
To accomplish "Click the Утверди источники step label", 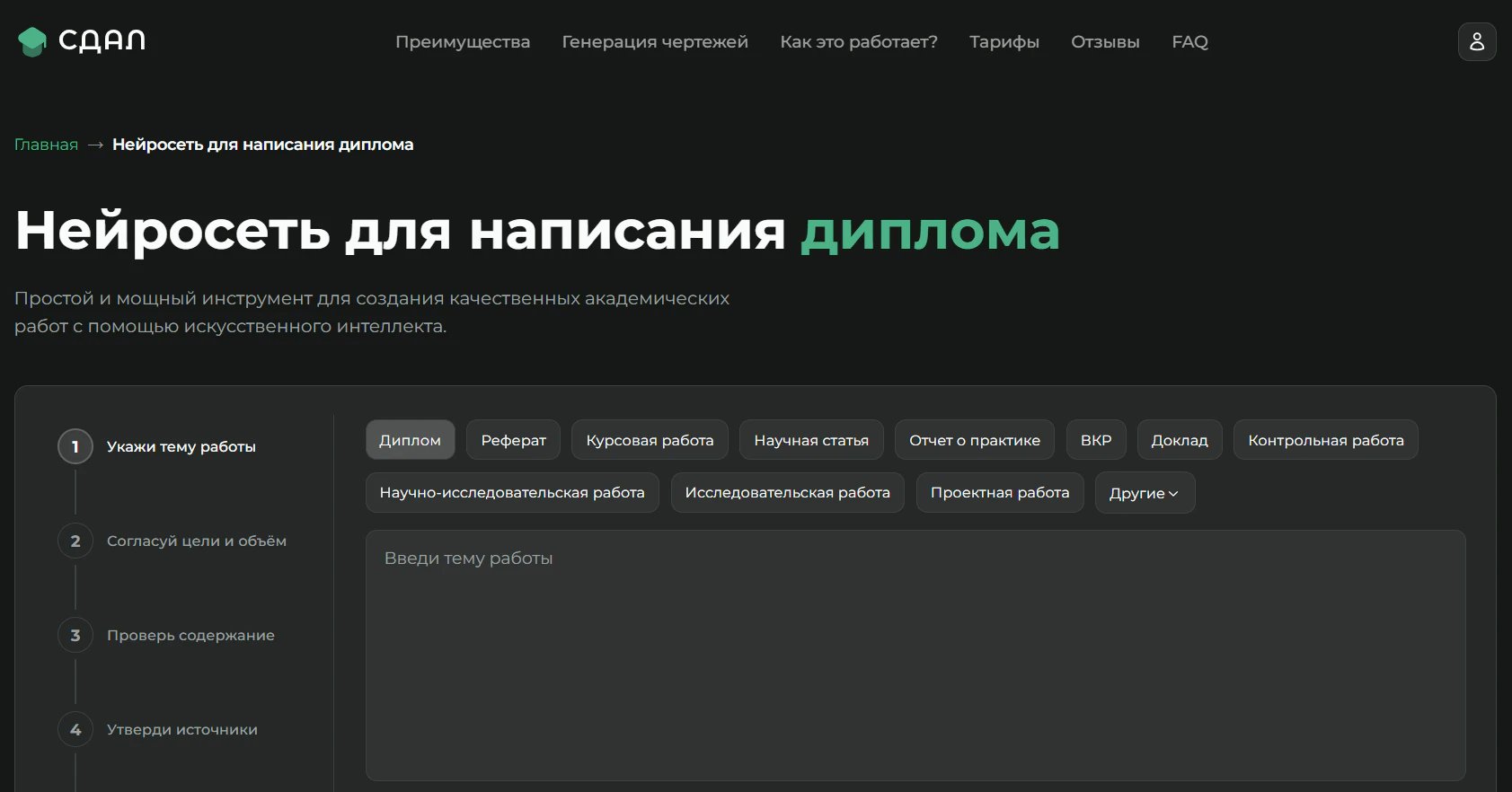I will tap(182, 729).
